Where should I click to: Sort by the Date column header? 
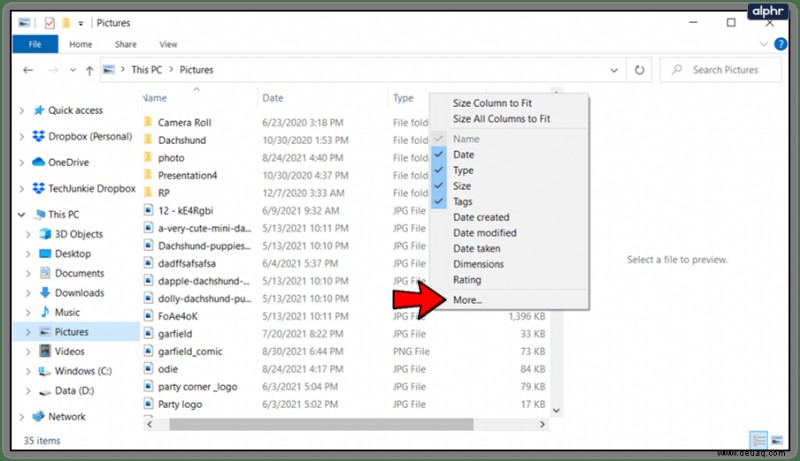coord(273,98)
